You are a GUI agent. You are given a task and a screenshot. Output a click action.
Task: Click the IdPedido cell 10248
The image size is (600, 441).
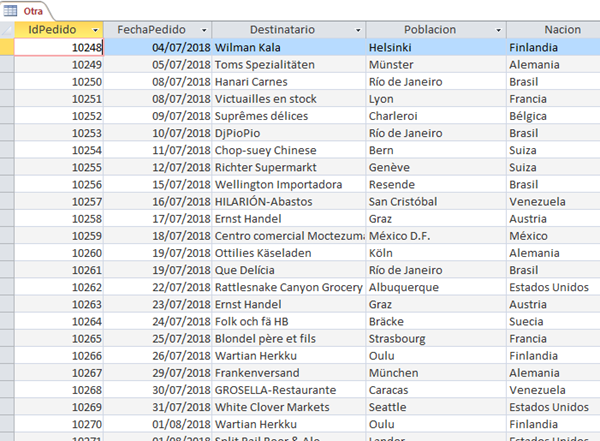click(x=59, y=47)
